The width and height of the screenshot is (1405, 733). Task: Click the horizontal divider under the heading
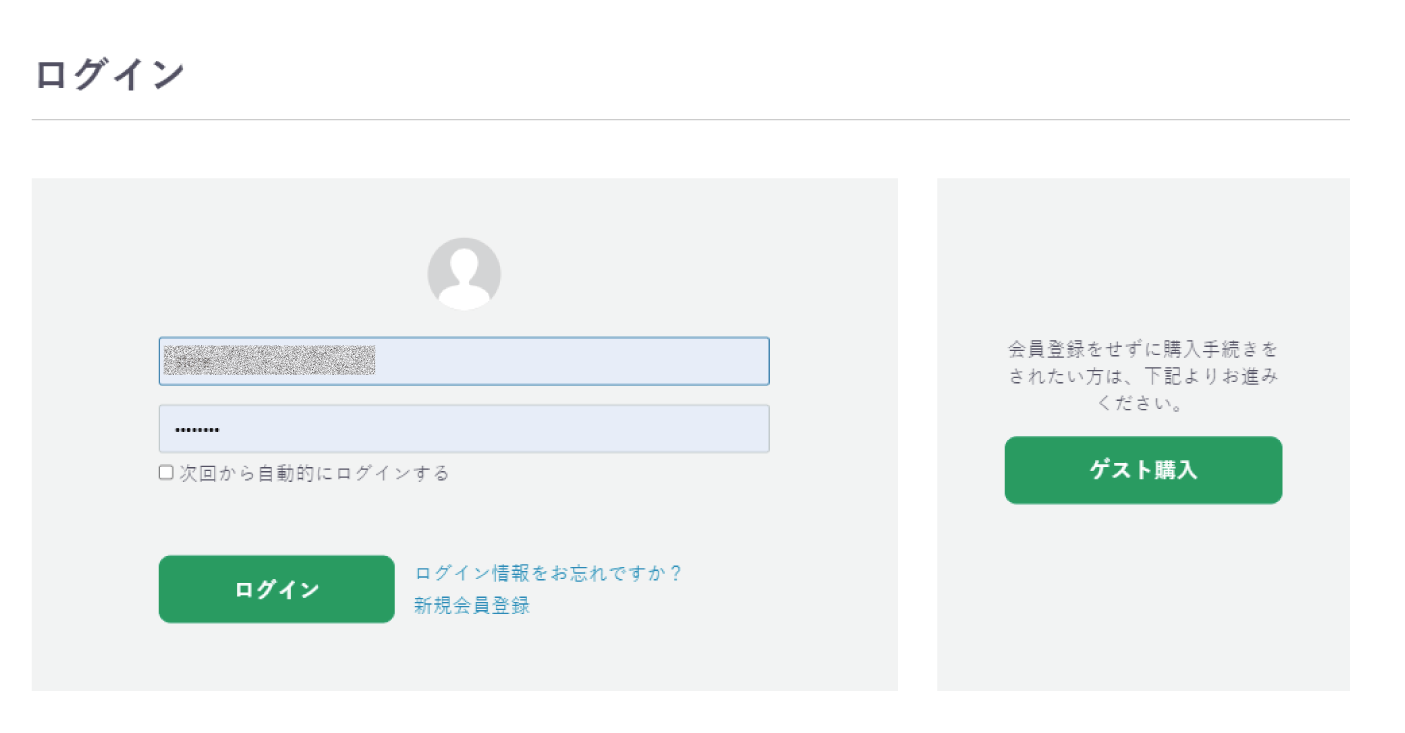point(690,120)
